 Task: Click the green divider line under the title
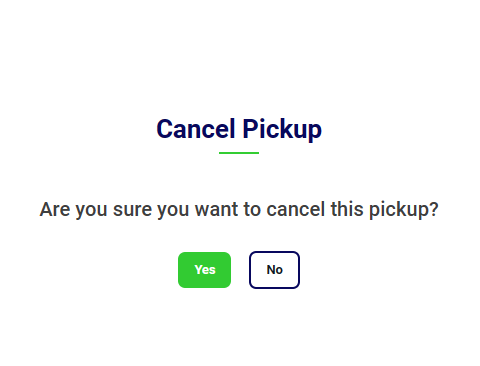tap(239, 153)
